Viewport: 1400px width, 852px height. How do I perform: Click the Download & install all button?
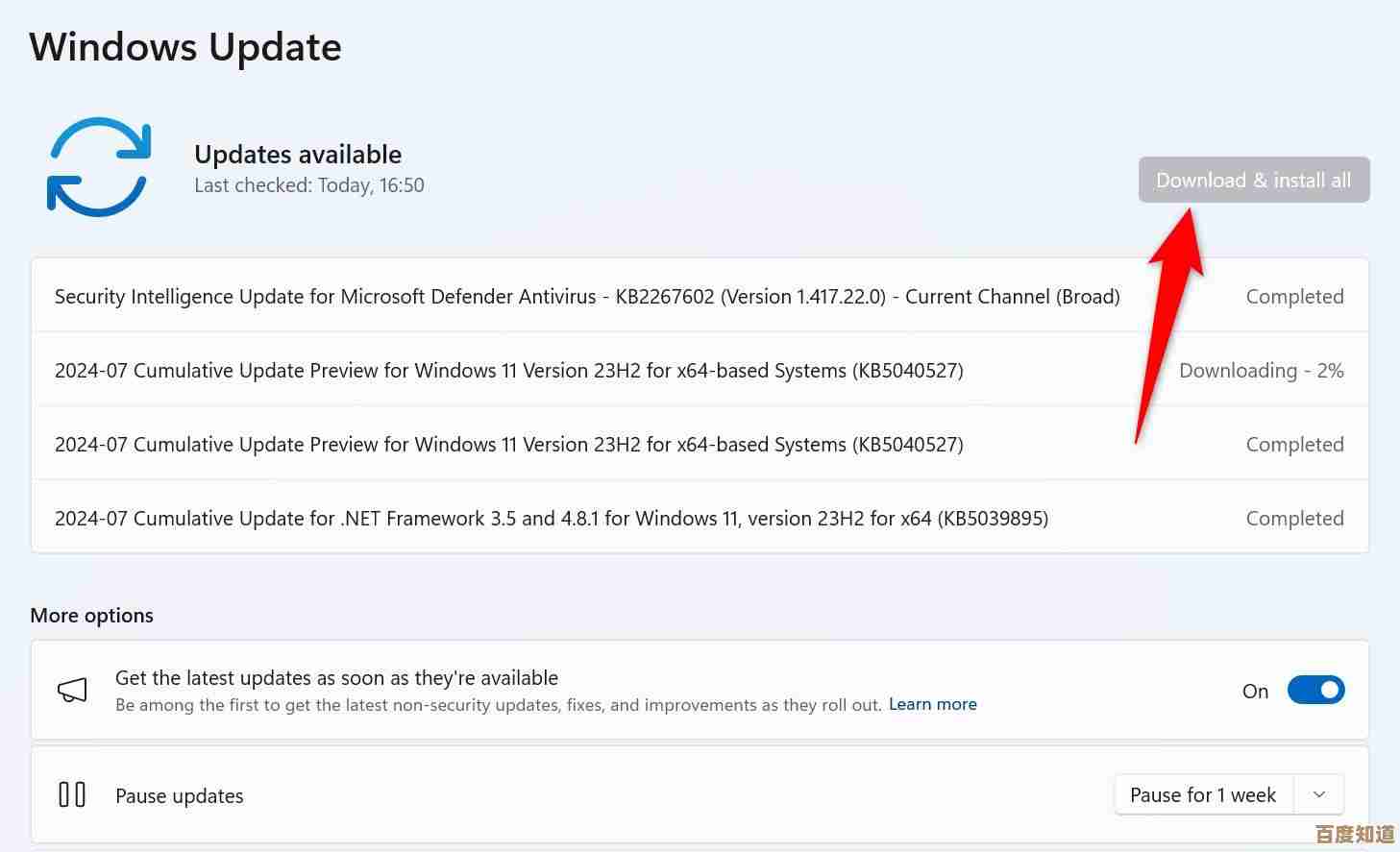tap(1254, 180)
